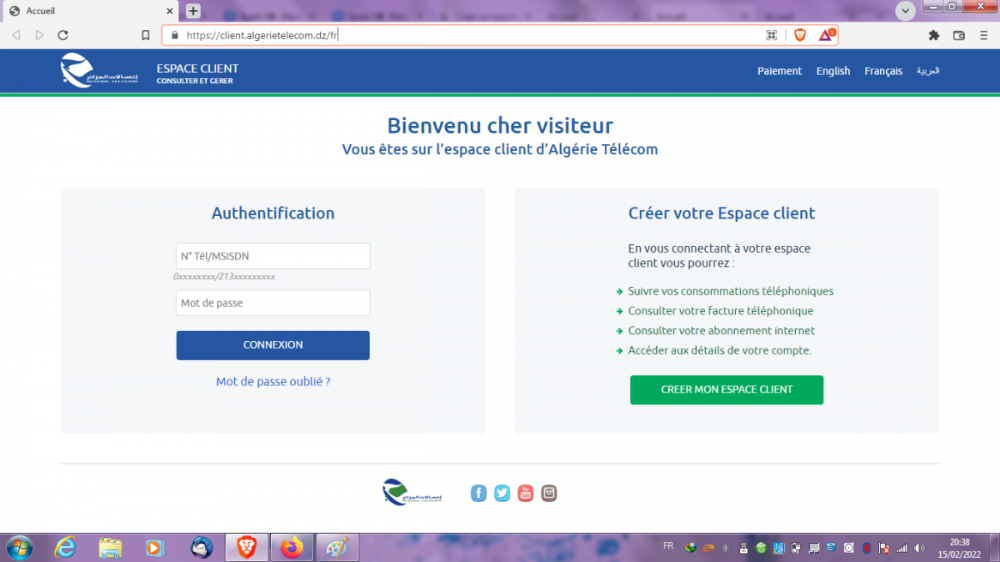Image resolution: width=1000 pixels, height=562 pixels.
Task: Switch site language to Arabic
Action: coord(928,71)
